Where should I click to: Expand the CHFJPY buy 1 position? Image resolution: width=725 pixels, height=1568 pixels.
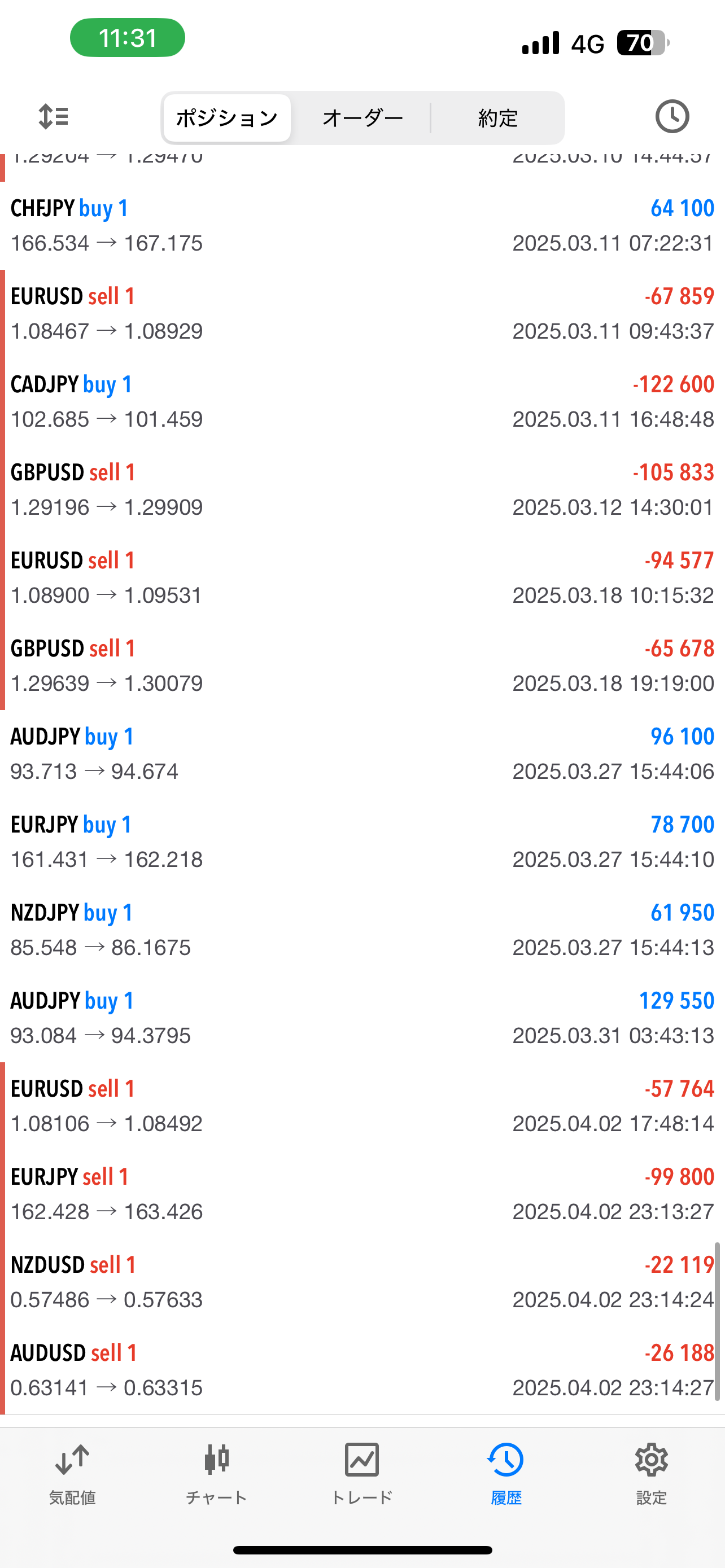362,226
